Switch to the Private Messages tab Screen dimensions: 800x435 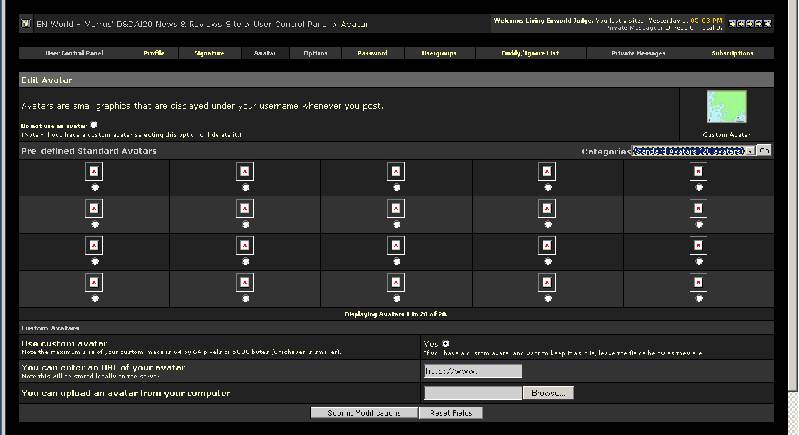tap(638, 53)
